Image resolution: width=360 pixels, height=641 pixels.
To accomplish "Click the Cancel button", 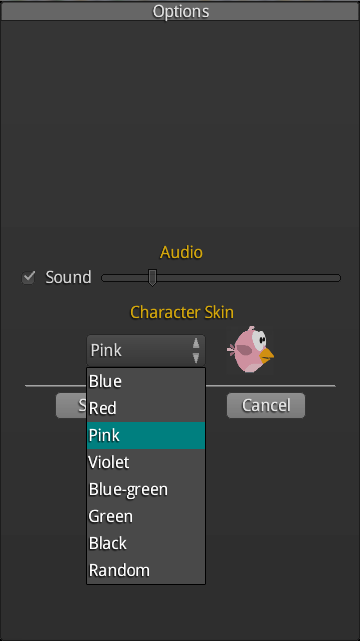I will pyautogui.click(x=266, y=406).
